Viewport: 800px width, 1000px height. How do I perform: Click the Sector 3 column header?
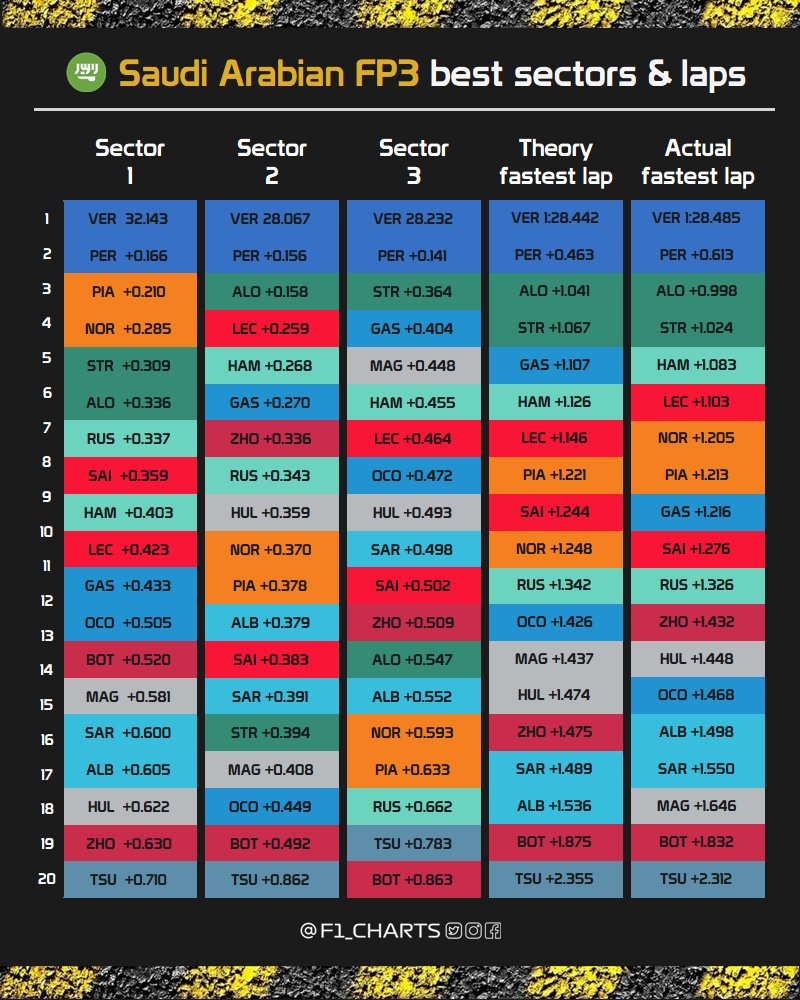point(413,162)
